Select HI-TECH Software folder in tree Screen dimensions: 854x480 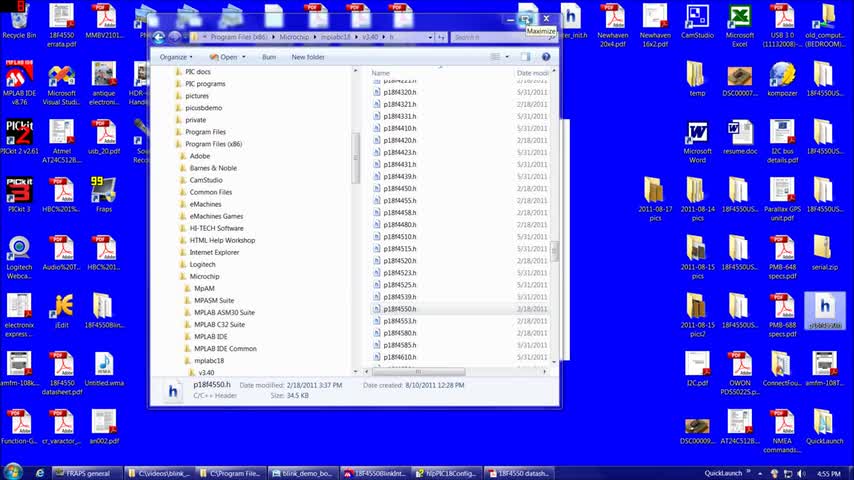(216, 228)
